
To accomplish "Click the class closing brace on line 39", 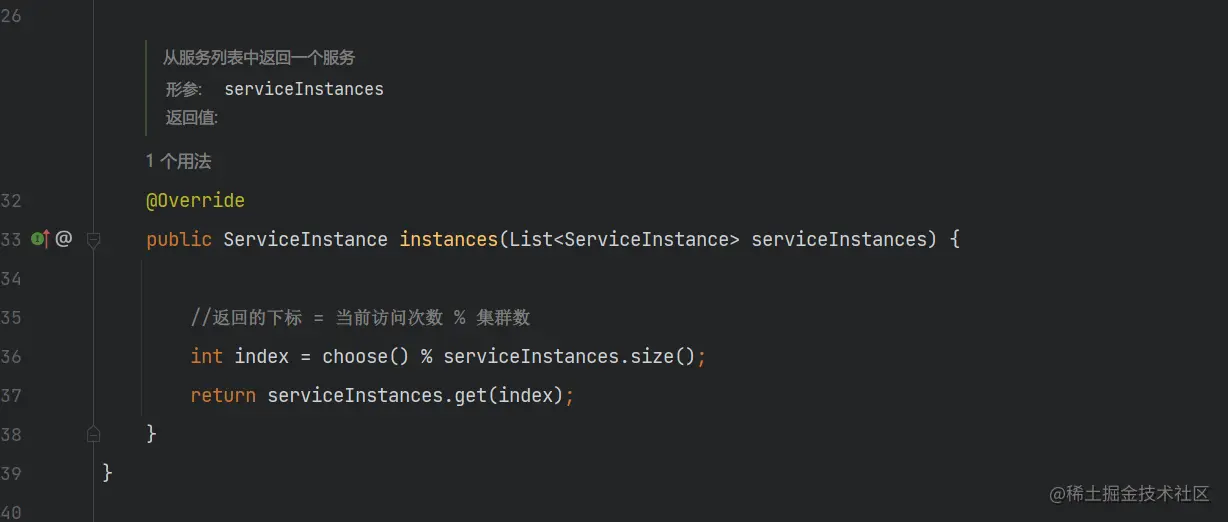I will [108, 472].
